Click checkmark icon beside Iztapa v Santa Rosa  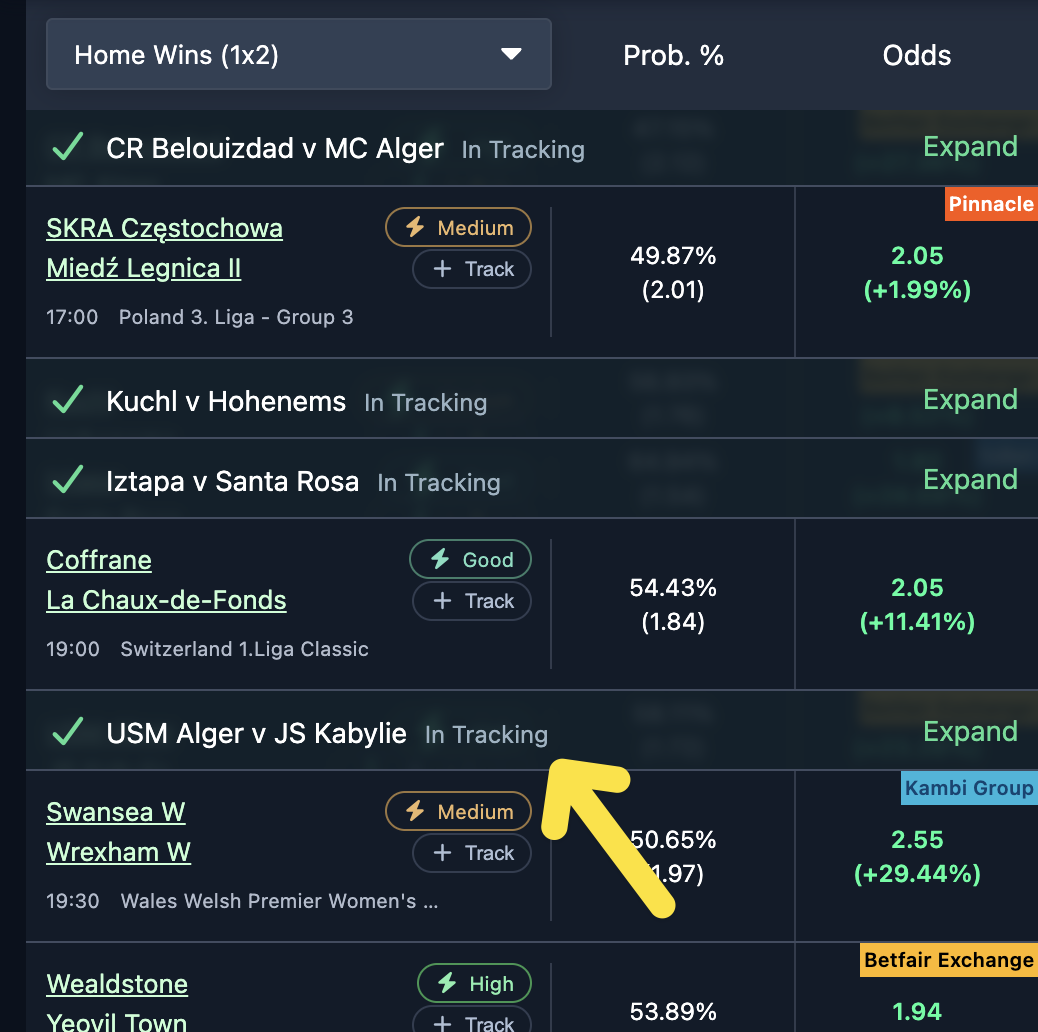pyautogui.click(x=67, y=482)
